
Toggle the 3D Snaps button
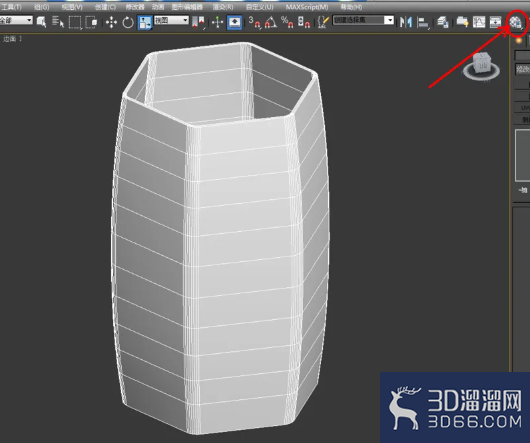pyautogui.click(x=255, y=22)
